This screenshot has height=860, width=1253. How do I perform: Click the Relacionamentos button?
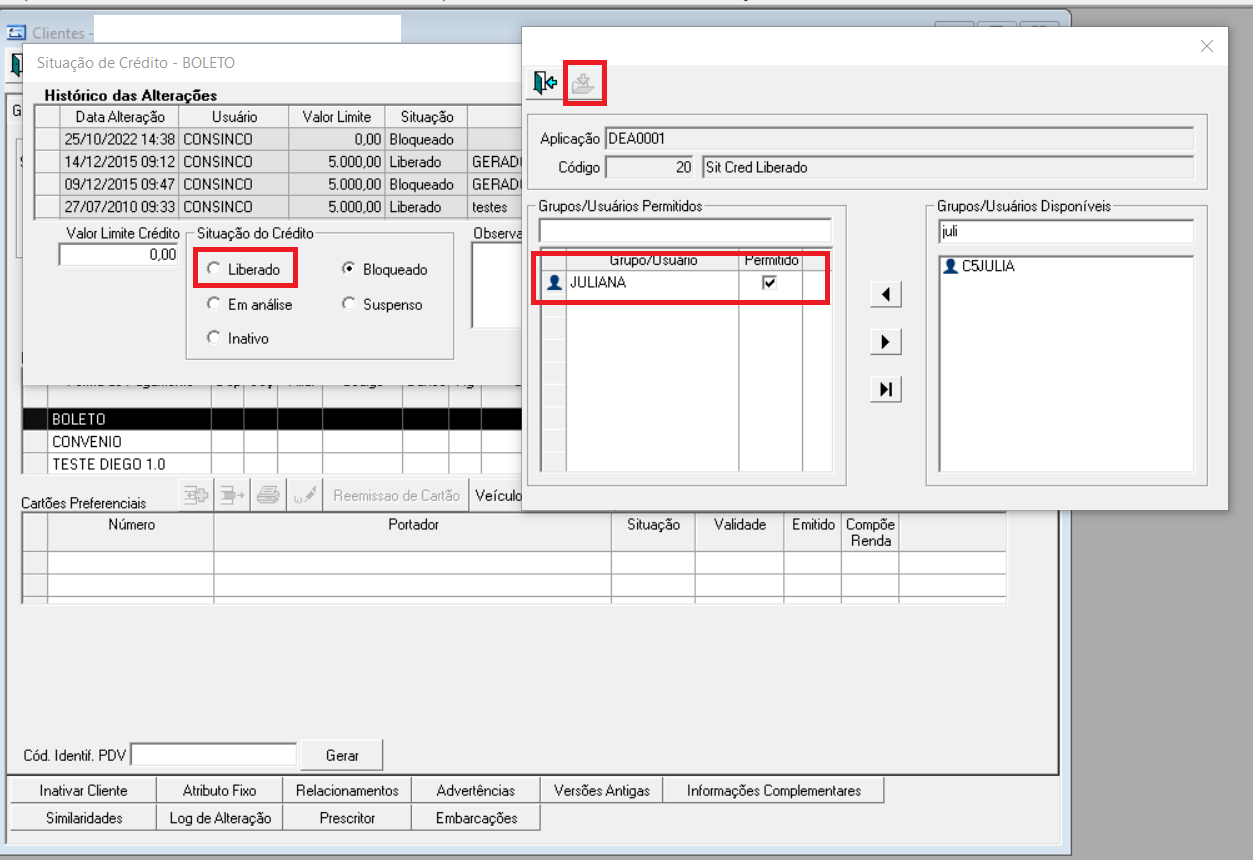[x=347, y=790]
